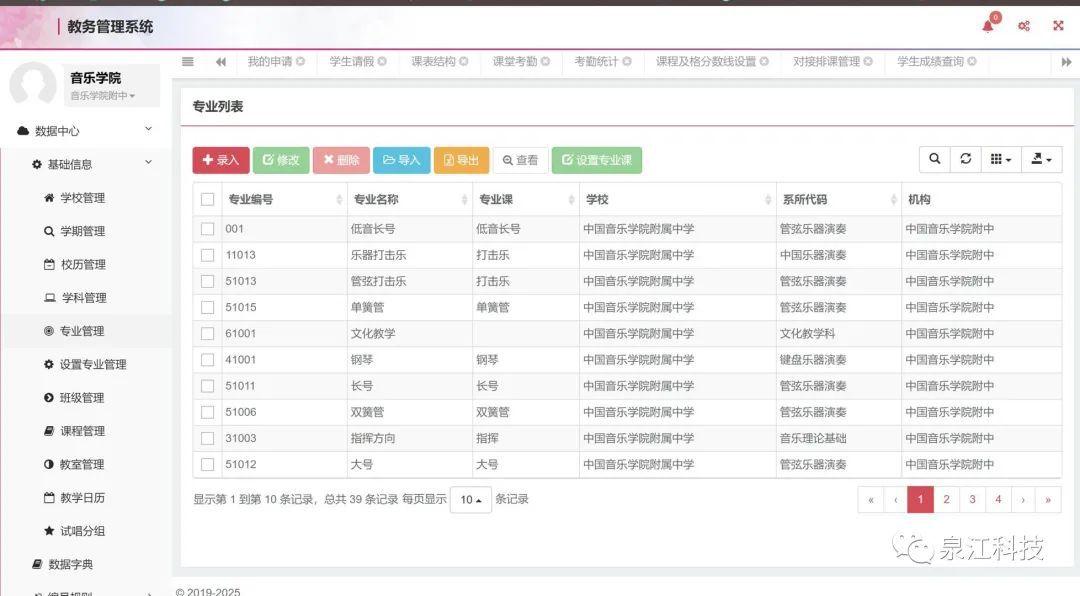Click the 设置专业课 button

click(x=596, y=159)
